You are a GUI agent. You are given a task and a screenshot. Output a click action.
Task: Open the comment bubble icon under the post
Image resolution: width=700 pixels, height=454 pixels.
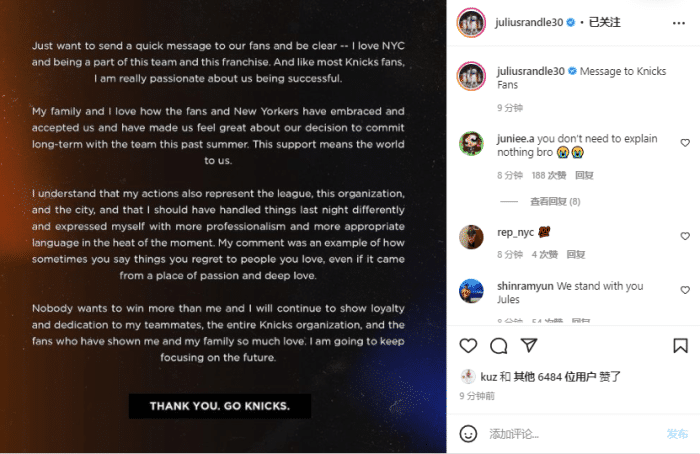(499, 346)
